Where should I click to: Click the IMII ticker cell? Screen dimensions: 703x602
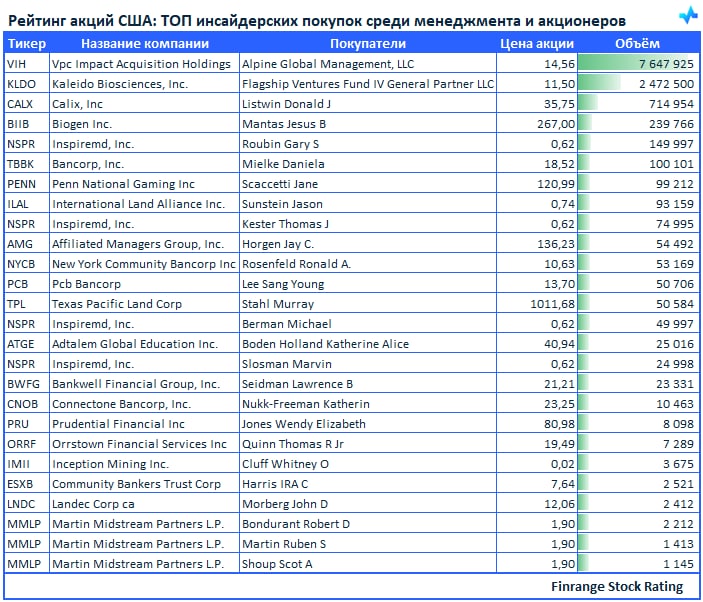tap(27, 464)
